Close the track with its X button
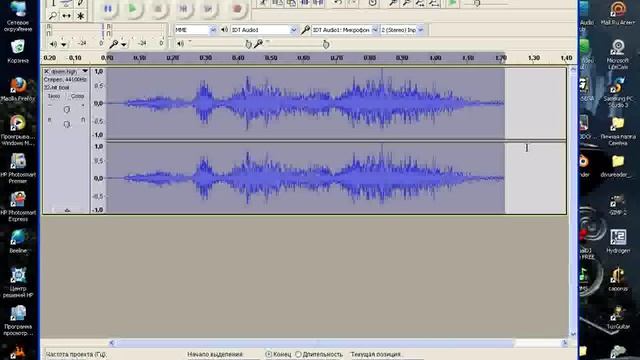 point(46,71)
